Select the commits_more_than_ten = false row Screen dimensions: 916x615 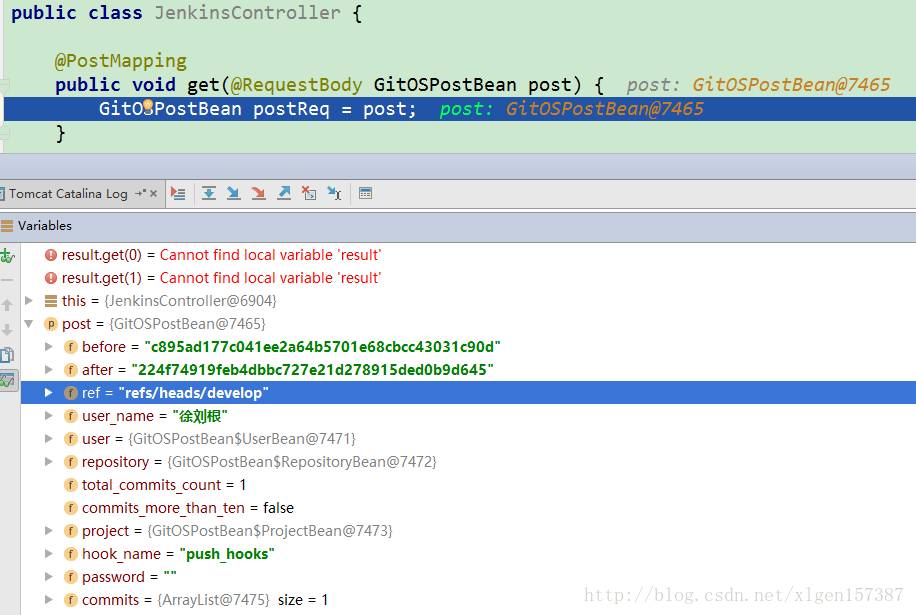pos(468,508)
